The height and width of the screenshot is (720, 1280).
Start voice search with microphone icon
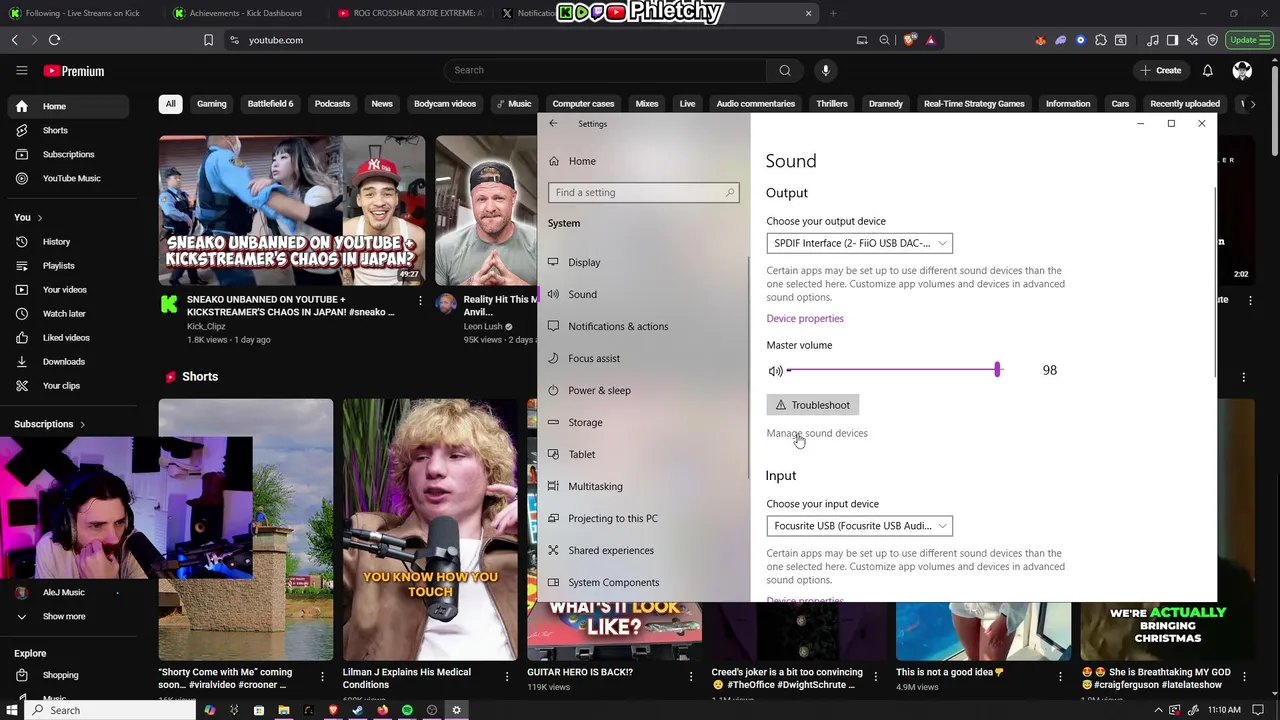(825, 70)
